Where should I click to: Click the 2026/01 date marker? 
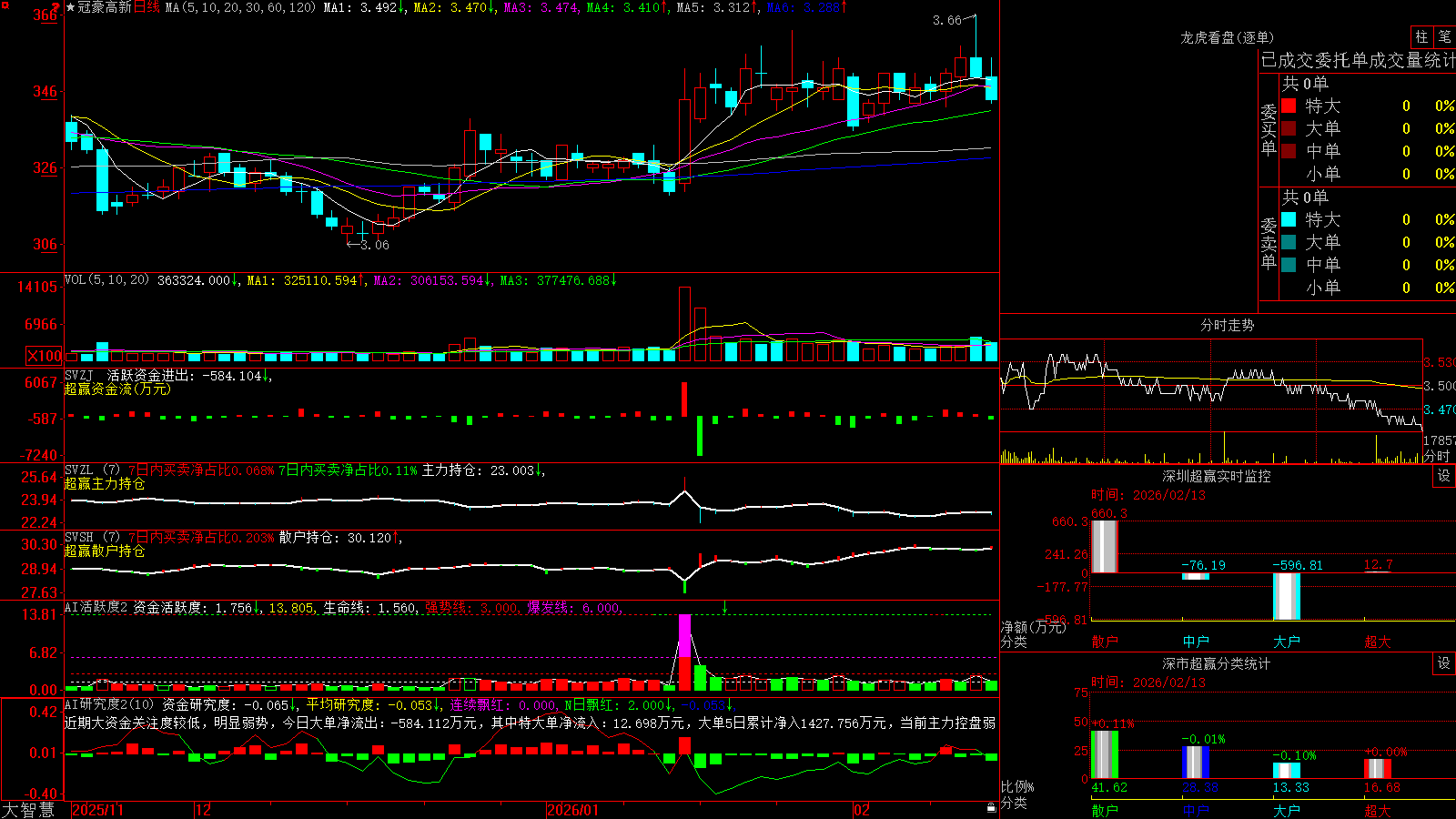click(573, 810)
